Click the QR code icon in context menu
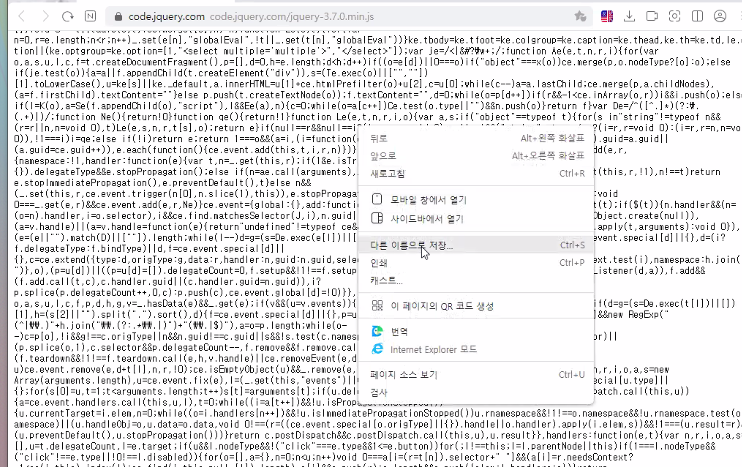Image resolution: width=742 pixels, height=467 pixels. coord(377,306)
